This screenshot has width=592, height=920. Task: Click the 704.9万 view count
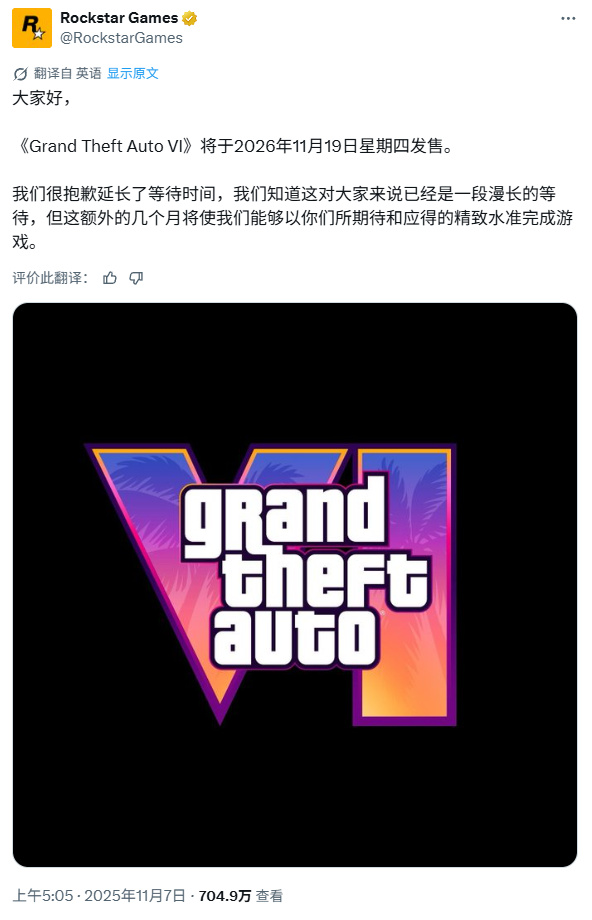pyautogui.click(x=225, y=896)
